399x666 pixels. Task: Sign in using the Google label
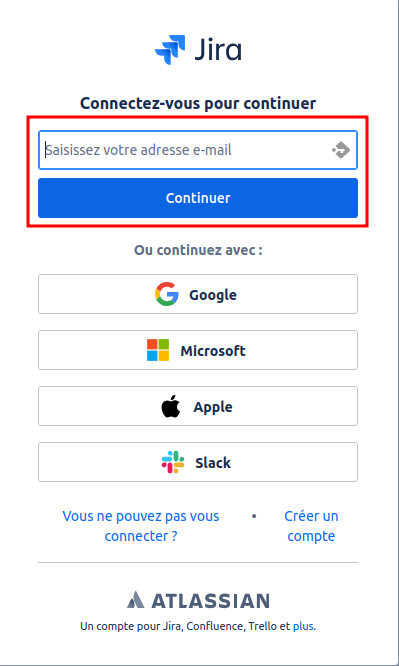click(x=213, y=295)
